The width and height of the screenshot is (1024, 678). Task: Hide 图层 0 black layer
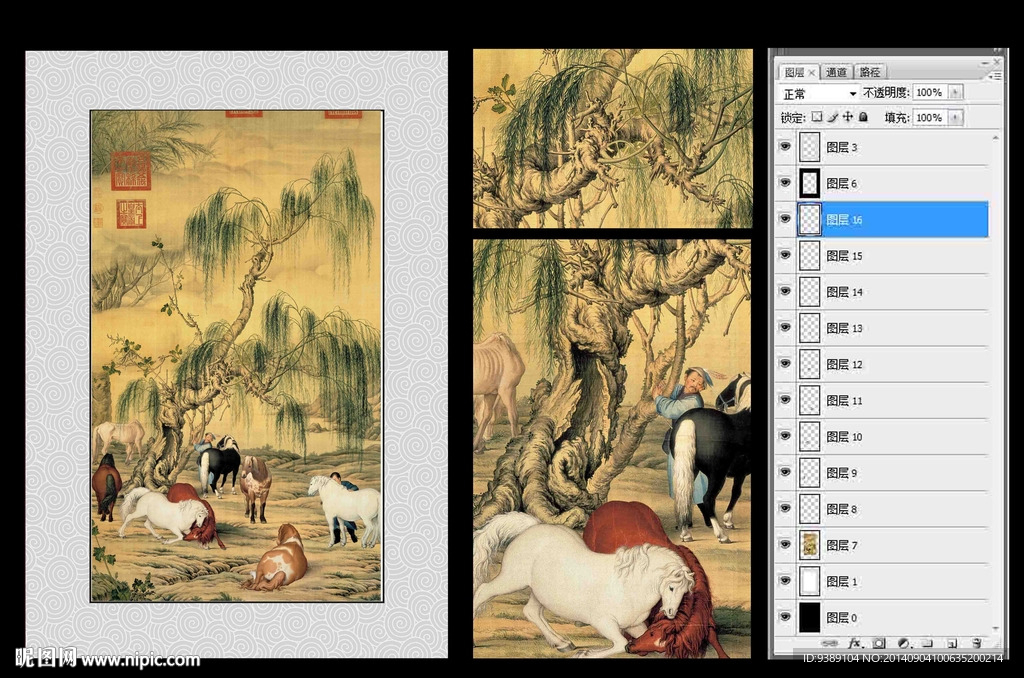tap(785, 617)
